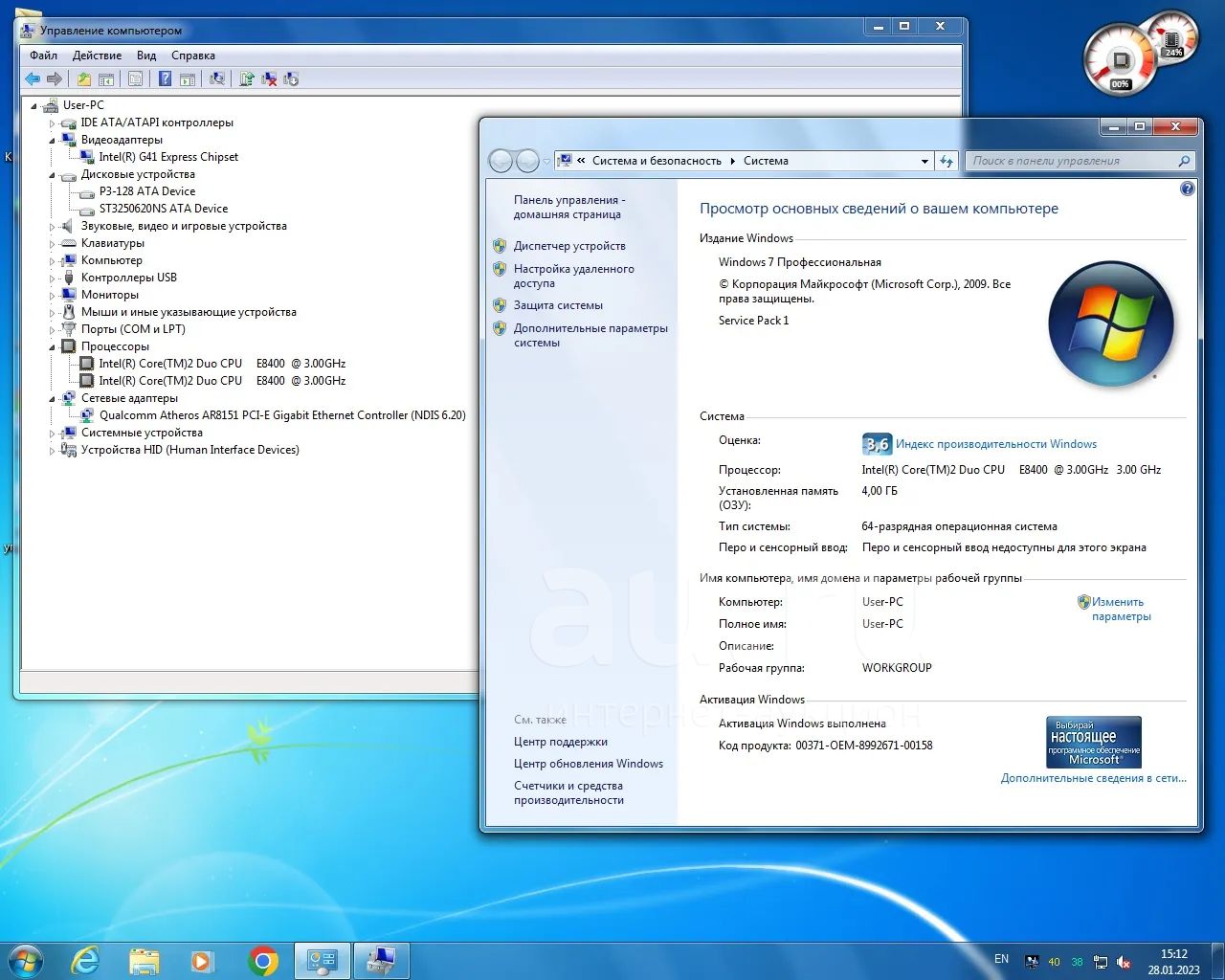The width and height of the screenshot is (1225, 980).
Task: Click the blue help icon in System window
Action: tap(1188, 189)
